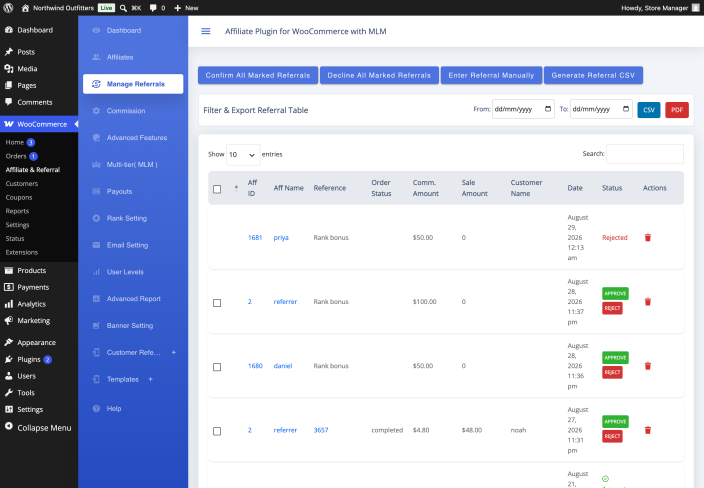Open the Products menu in WordPress sidebar
The width and height of the screenshot is (704, 488).
[x=31, y=270]
